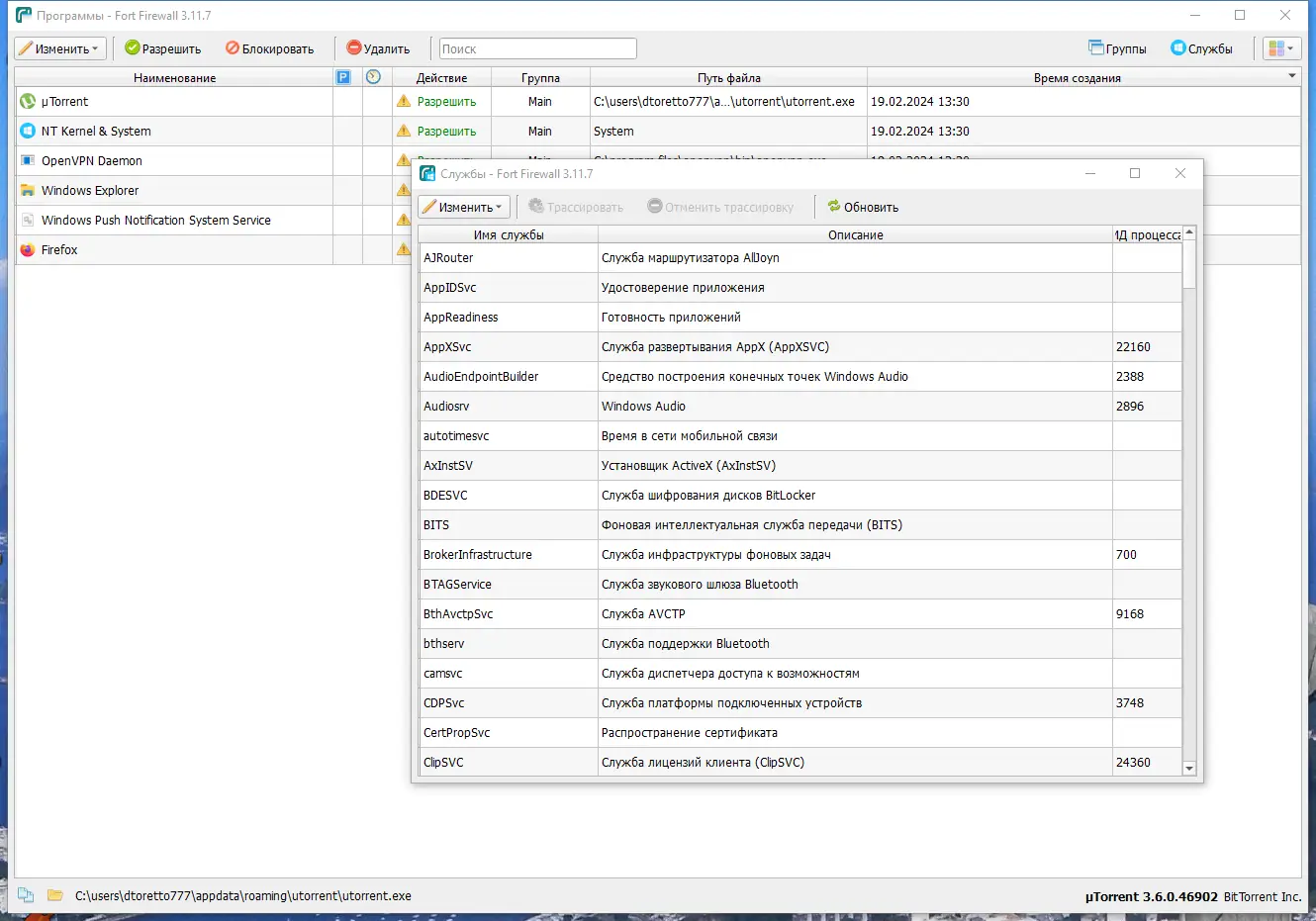The height and width of the screenshot is (921, 1316).
Task: Click the red Удалить toolbar button
Action: [x=378, y=48]
